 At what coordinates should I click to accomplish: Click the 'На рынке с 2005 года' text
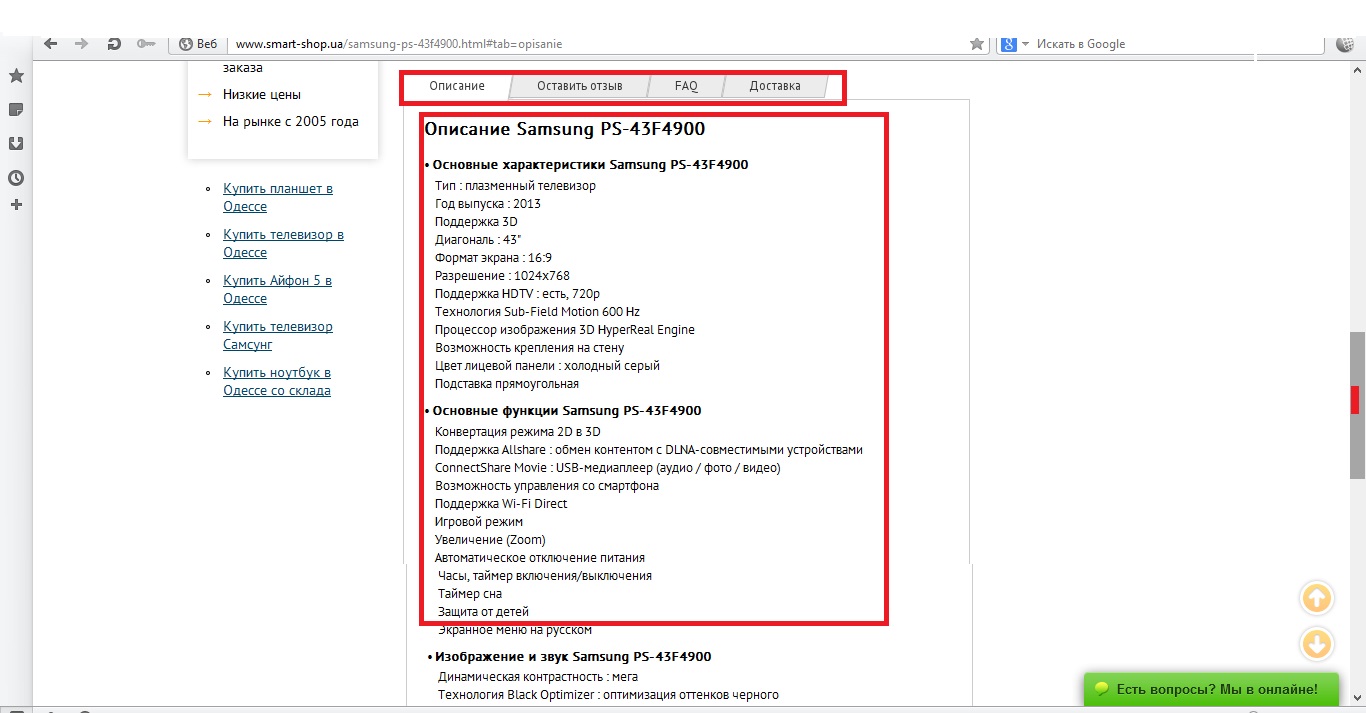pos(291,121)
